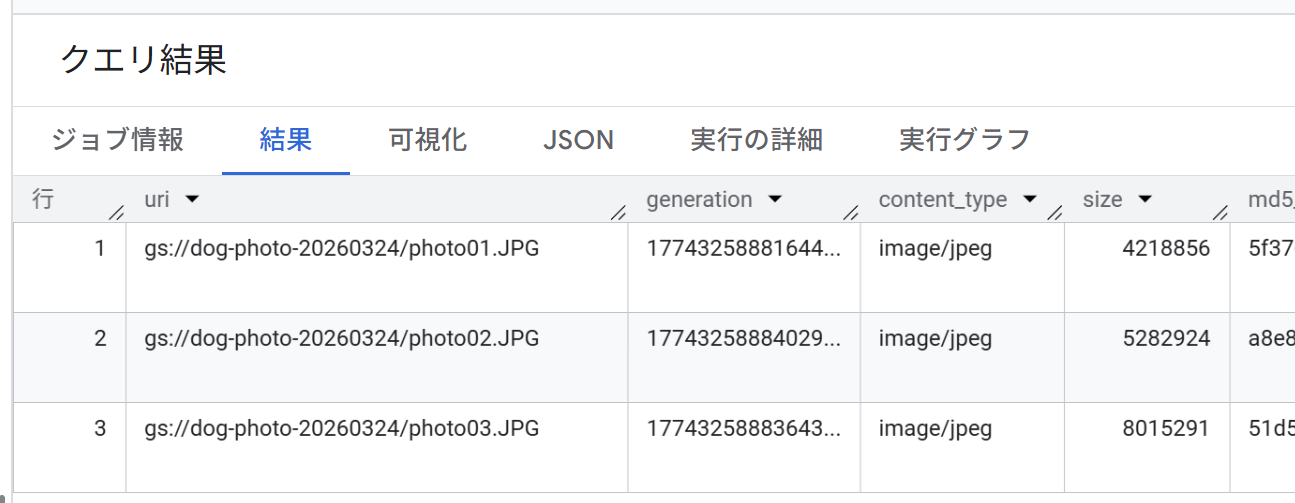Click the generation cell in row 3
This screenshot has width=1295, height=503.
point(743,429)
